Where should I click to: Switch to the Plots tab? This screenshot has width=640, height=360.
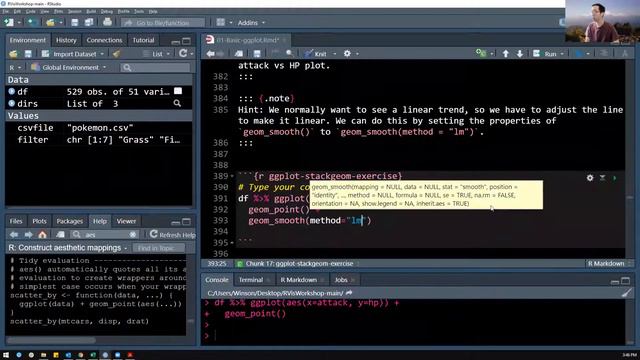(x=39, y=221)
